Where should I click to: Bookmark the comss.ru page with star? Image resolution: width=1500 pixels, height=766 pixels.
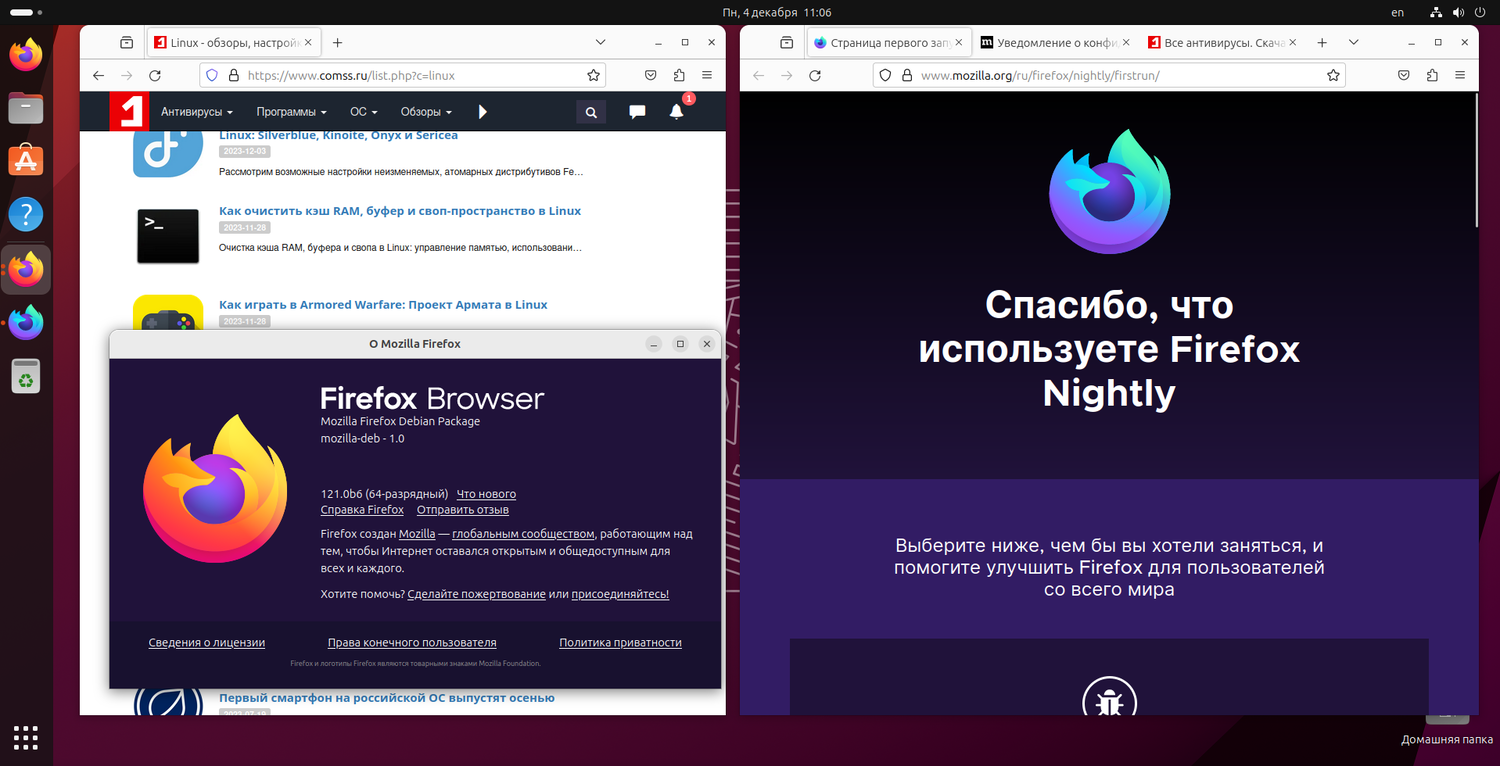click(x=593, y=75)
